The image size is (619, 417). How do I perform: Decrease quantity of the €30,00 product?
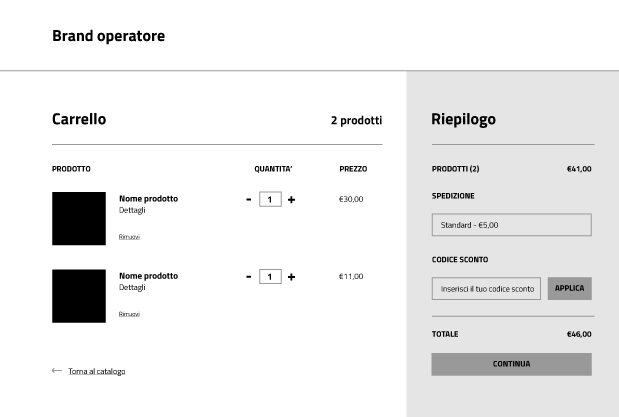coord(248,200)
